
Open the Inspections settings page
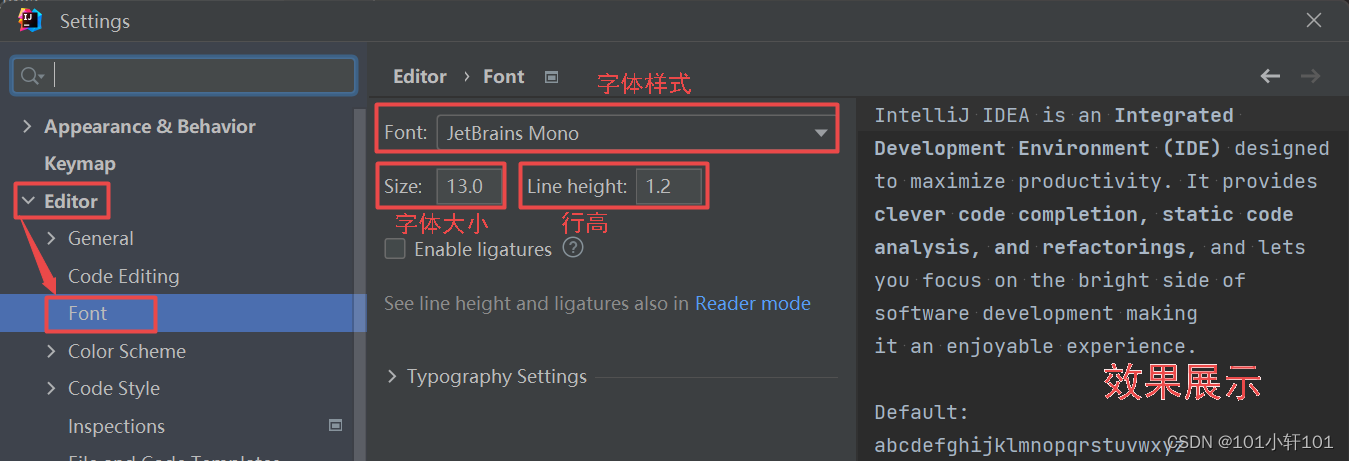click(x=116, y=427)
